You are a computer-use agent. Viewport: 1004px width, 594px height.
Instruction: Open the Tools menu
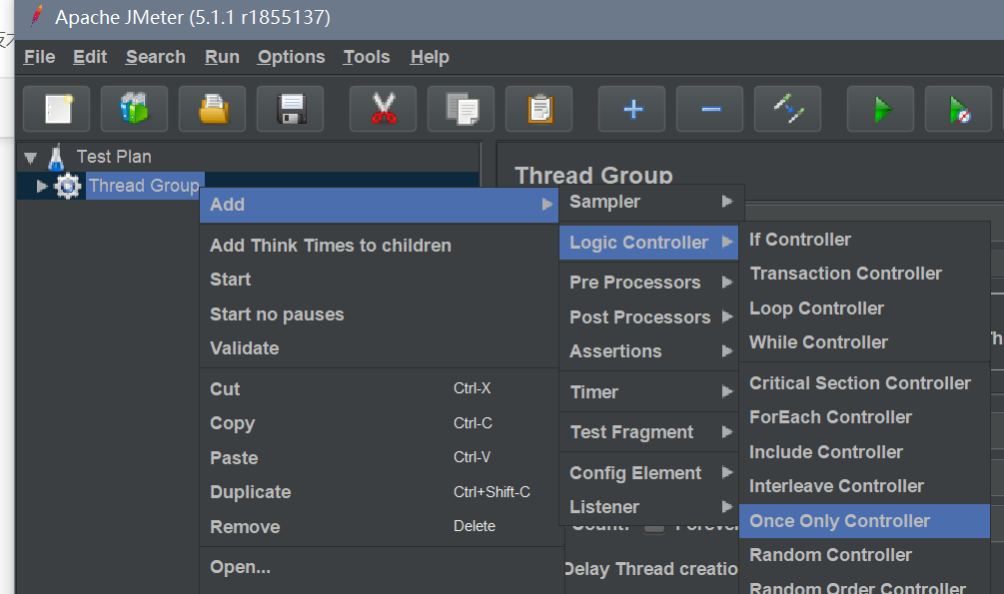366,57
